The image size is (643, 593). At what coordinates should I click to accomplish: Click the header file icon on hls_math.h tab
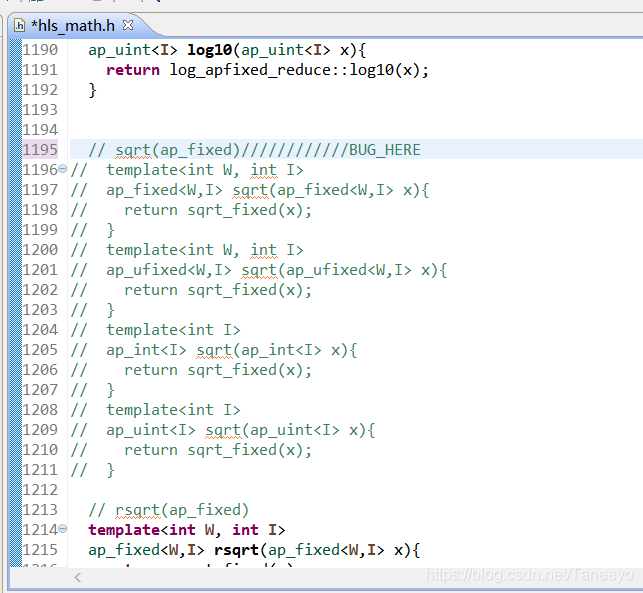[x=19, y=25]
